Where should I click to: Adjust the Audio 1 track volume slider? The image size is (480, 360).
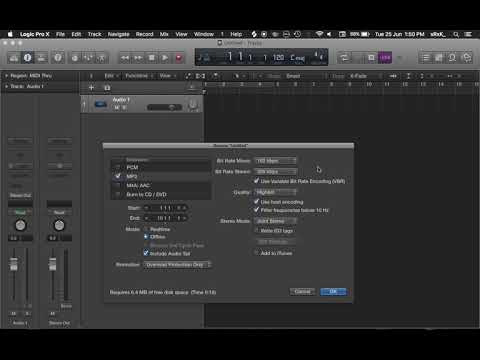(165, 107)
